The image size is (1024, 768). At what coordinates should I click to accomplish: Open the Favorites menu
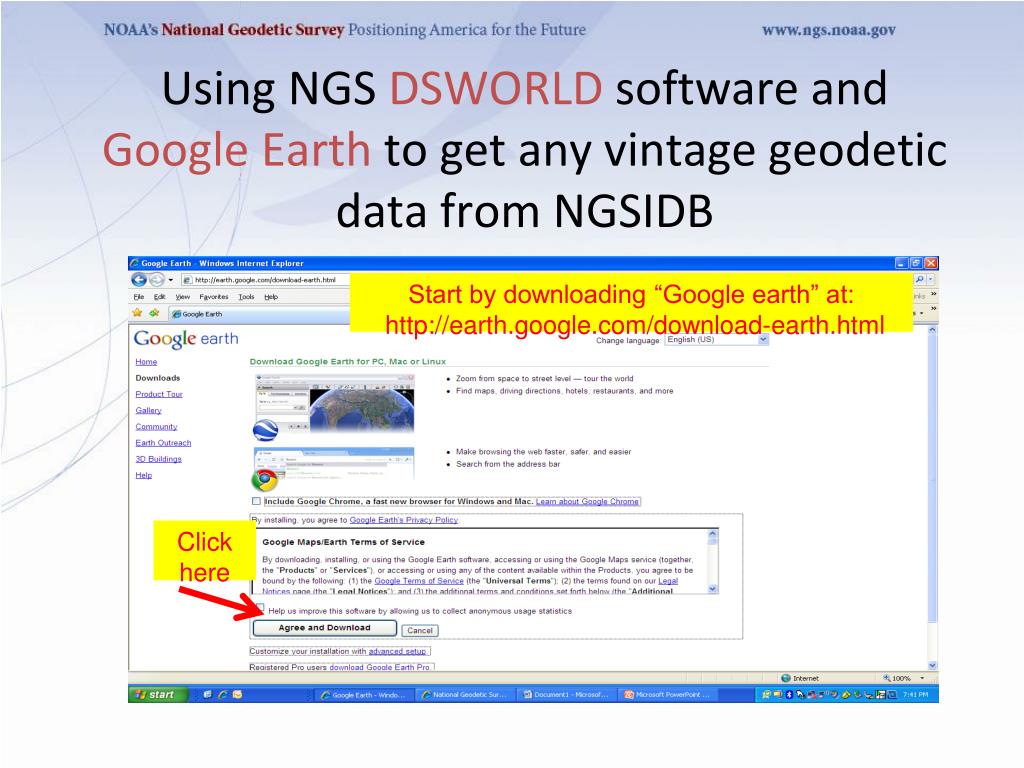[x=214, y=296]
